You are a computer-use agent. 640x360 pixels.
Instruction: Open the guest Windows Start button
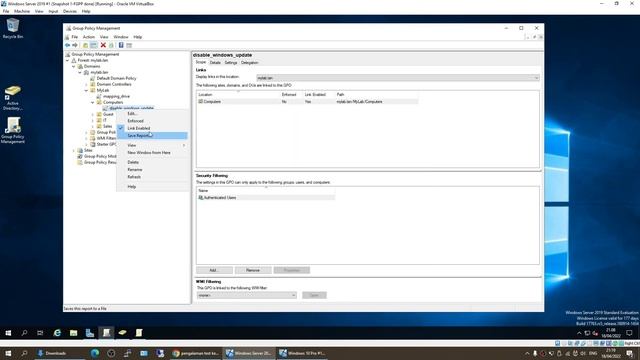8,333
